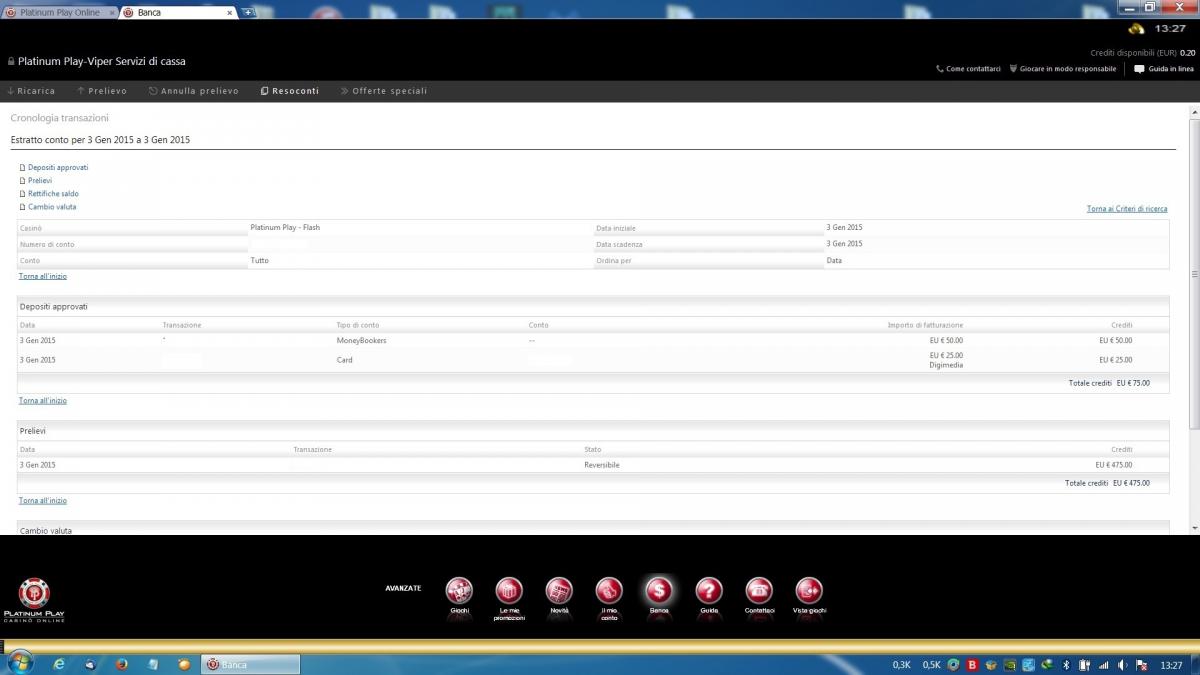Launch Firefox from the taskbar
Screen dimensions: 1200x675
pos(122,664)
